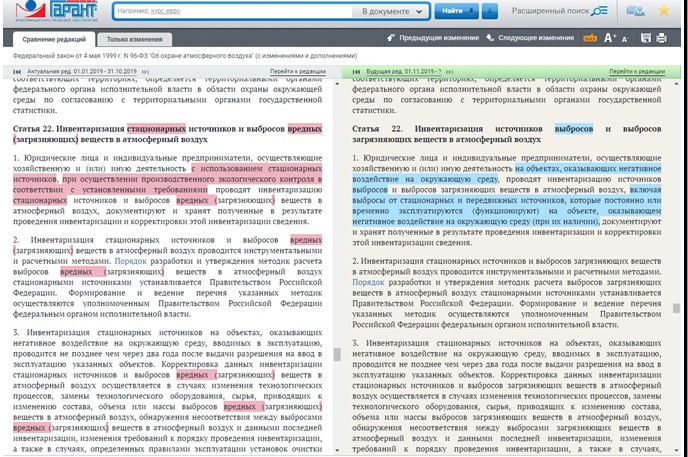The image size is (688, 457).
Task: Open the 'В документе' search scope dropdown
Action: [x=393, y=11]
